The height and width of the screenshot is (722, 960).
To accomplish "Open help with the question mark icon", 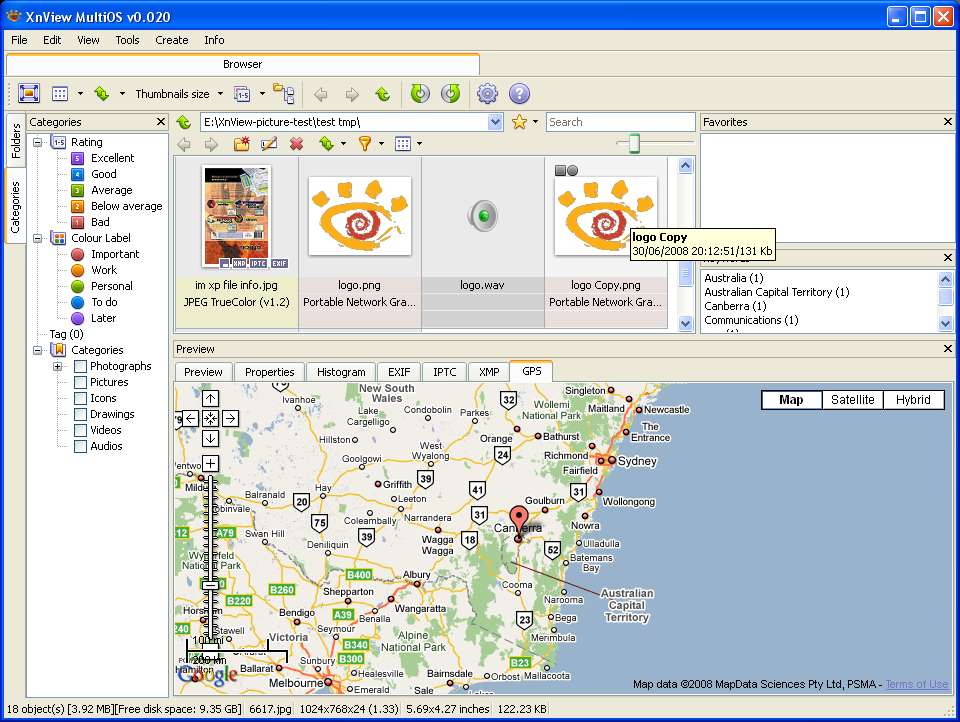I will tap(519, 94).
